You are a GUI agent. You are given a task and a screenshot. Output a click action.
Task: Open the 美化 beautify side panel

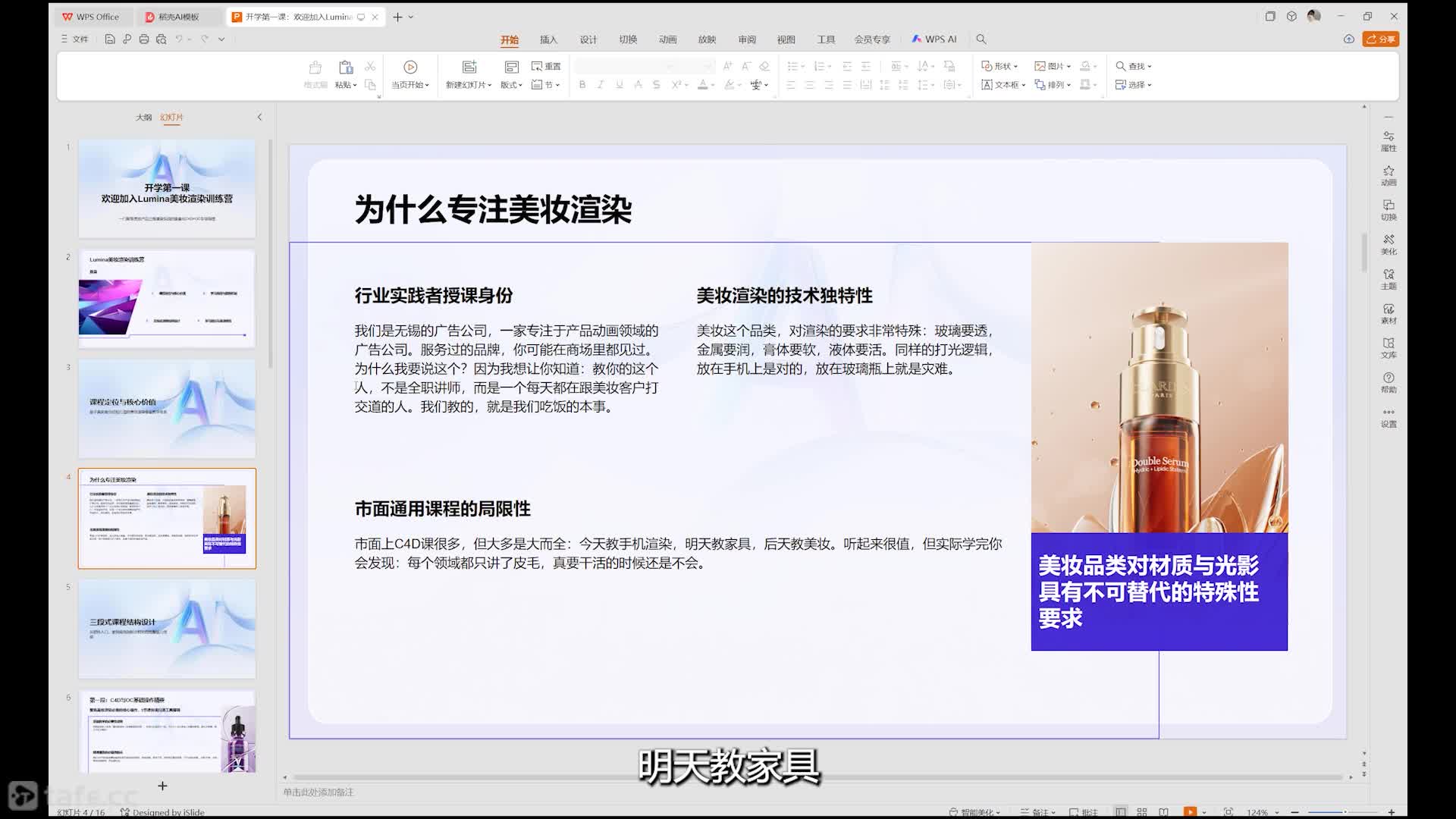(x=1389, y=244)
